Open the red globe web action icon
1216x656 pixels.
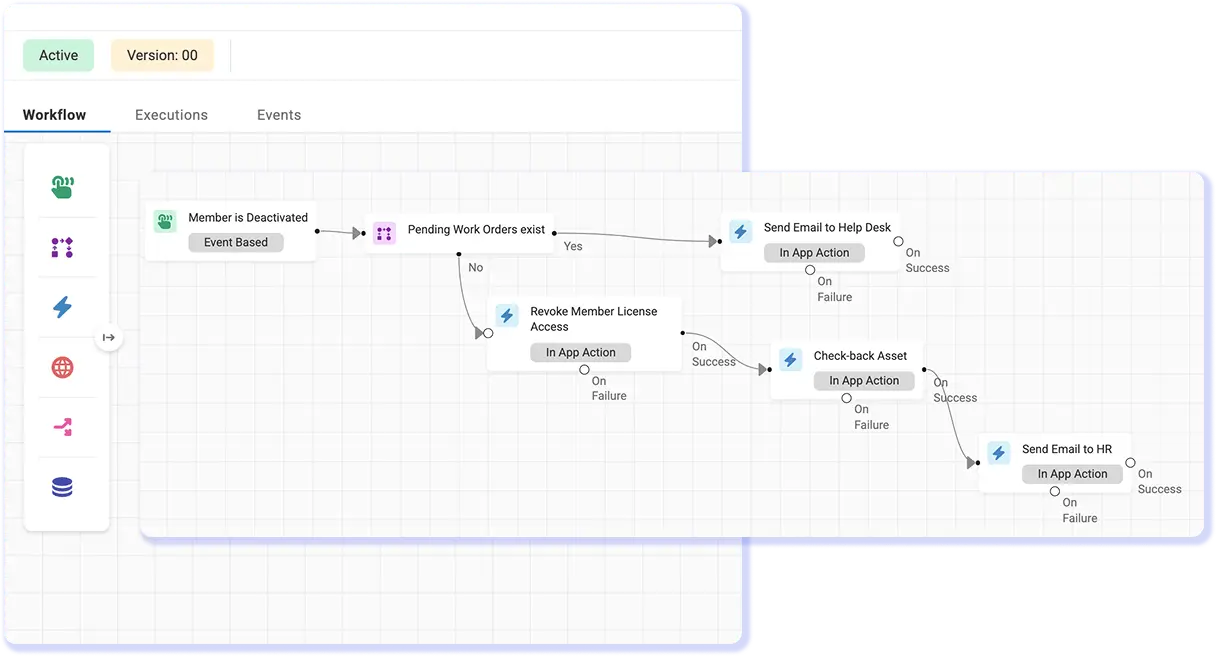[x=62, y=367]
